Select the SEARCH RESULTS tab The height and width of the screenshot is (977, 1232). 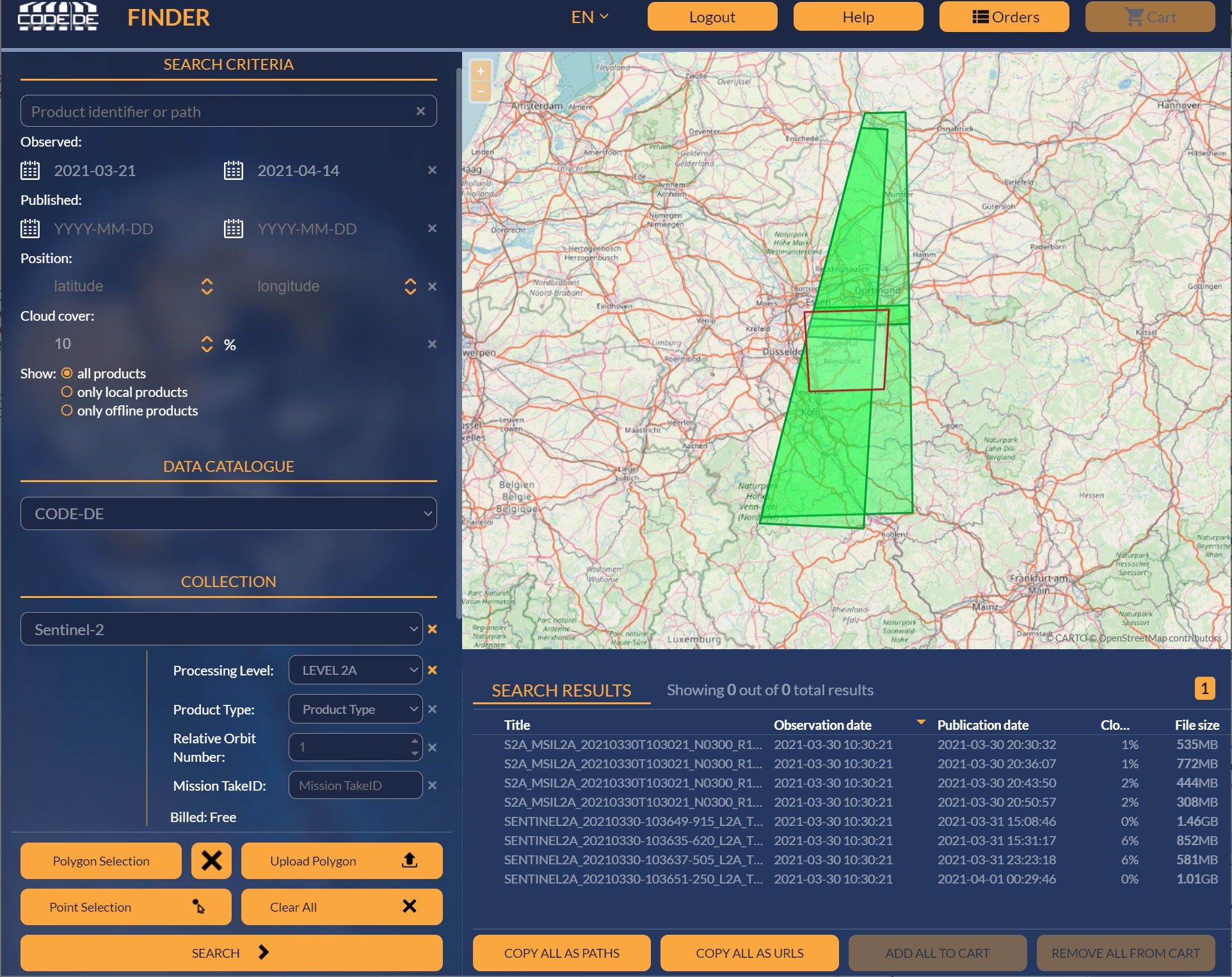[x=561, y=690]
